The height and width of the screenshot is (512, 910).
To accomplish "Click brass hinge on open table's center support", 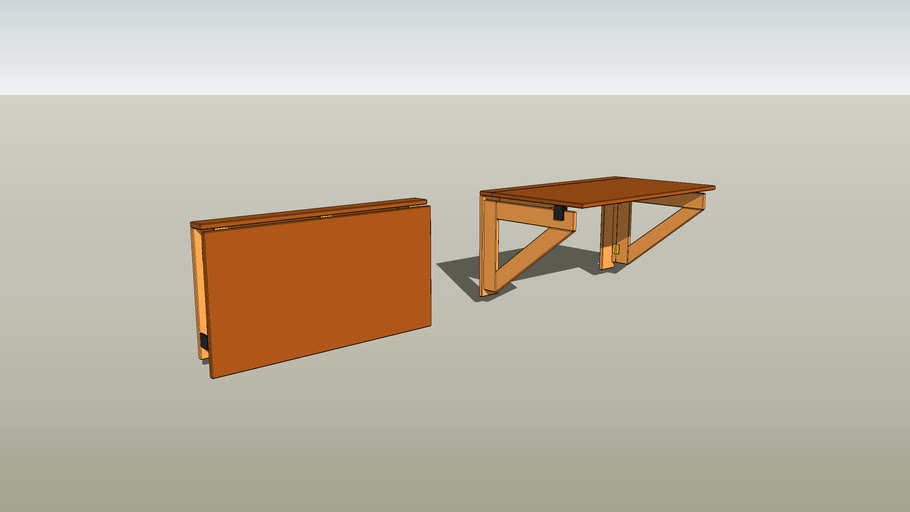I will 616,249.
